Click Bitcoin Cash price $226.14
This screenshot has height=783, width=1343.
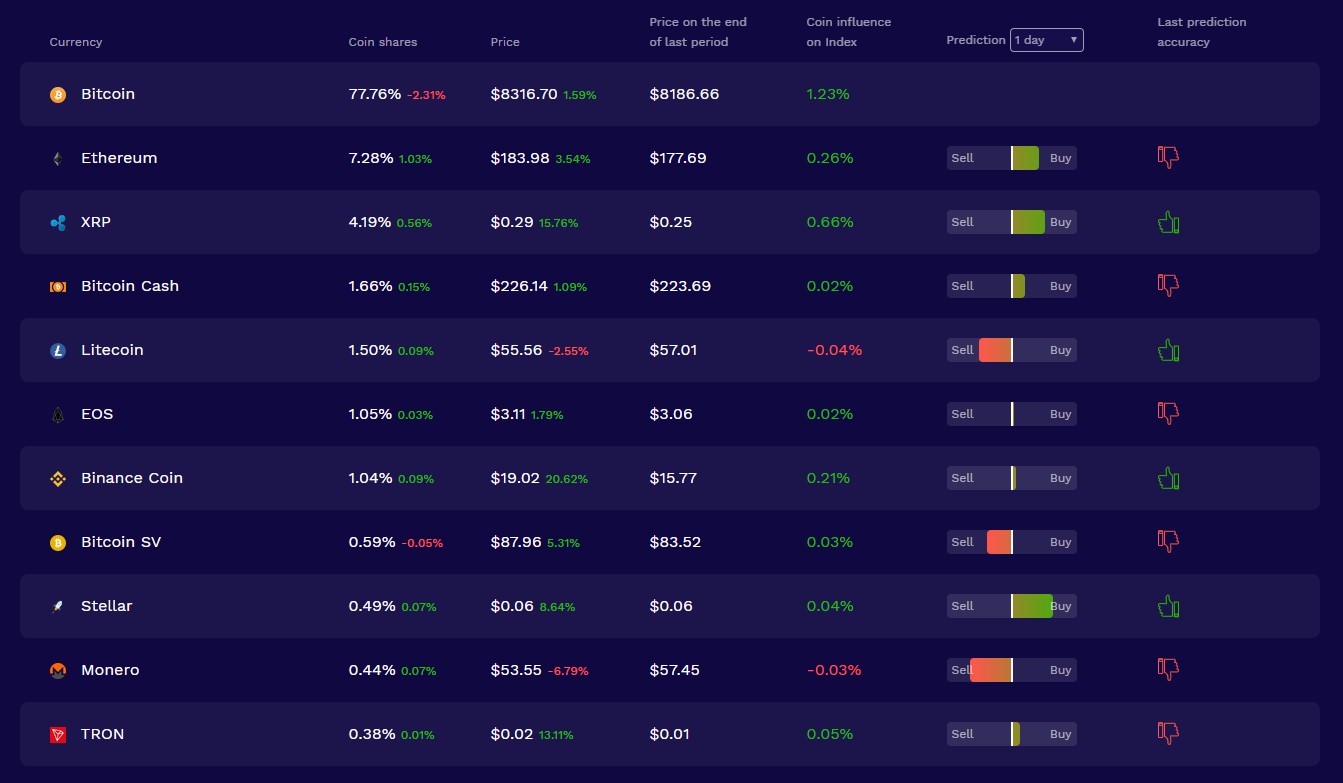519,286
